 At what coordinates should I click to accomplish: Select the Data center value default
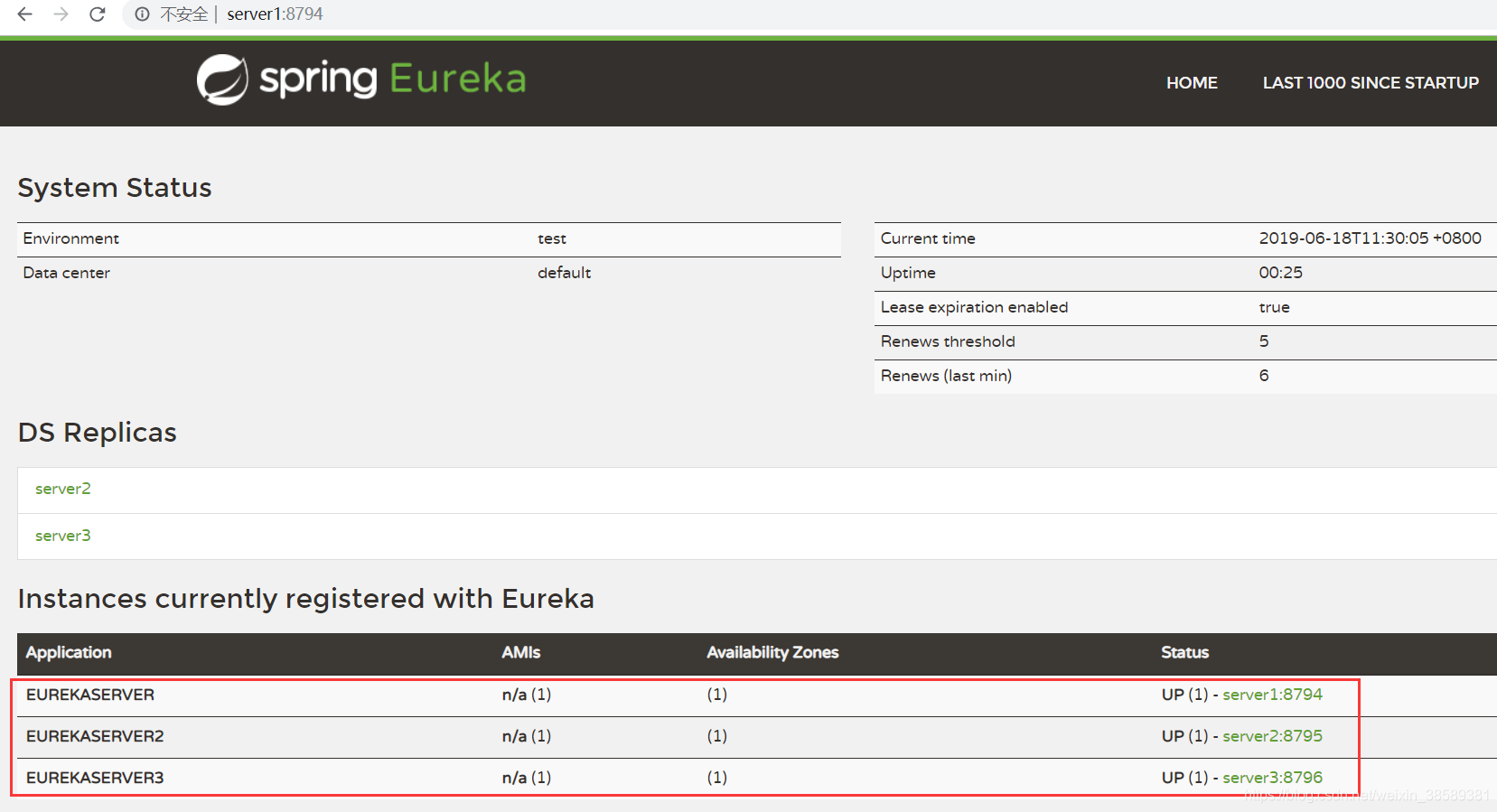coord(565,273)
